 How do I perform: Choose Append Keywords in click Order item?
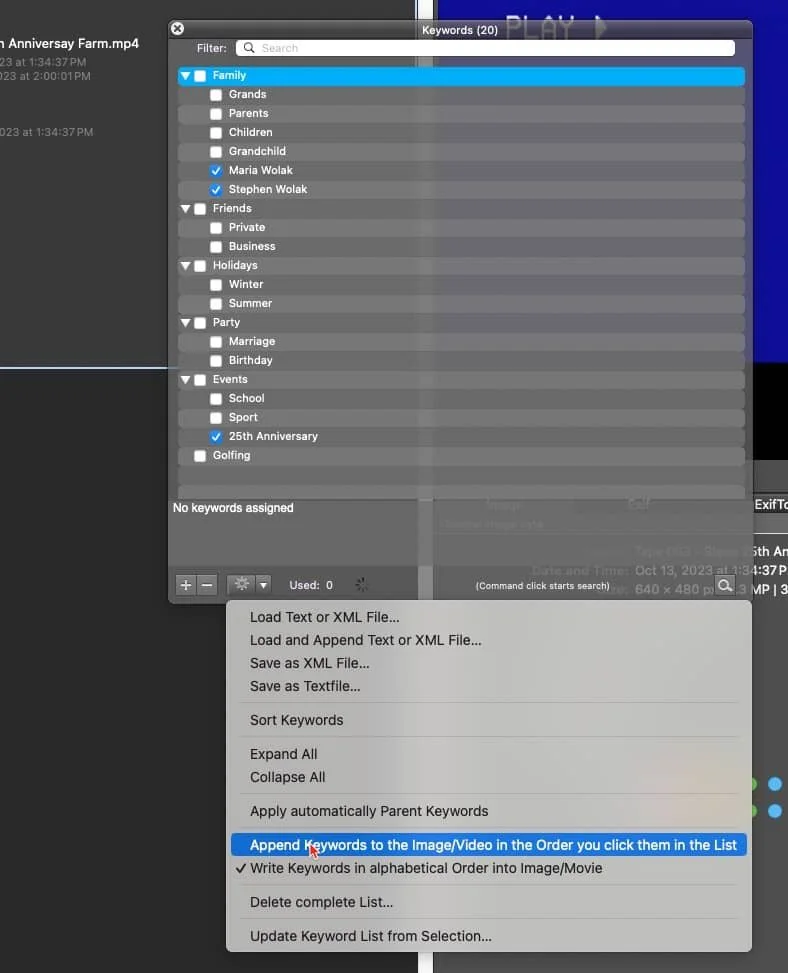[489, 845]
